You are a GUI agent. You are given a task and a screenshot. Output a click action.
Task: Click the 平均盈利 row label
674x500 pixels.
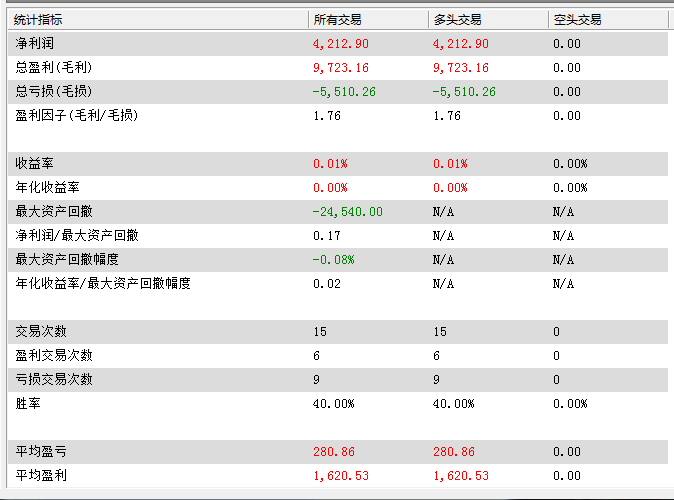[40, 476]
